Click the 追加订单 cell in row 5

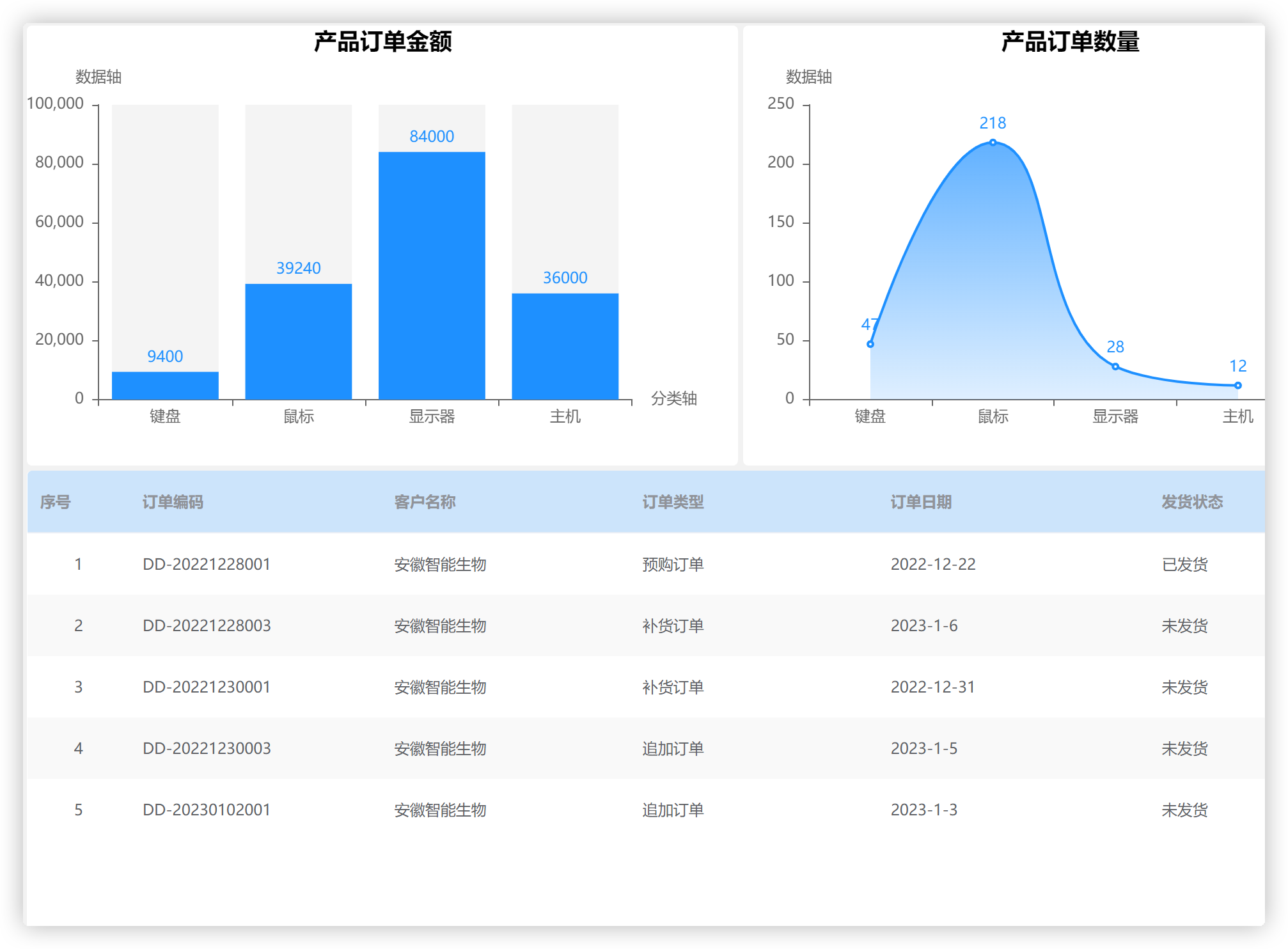click(673, 810)
